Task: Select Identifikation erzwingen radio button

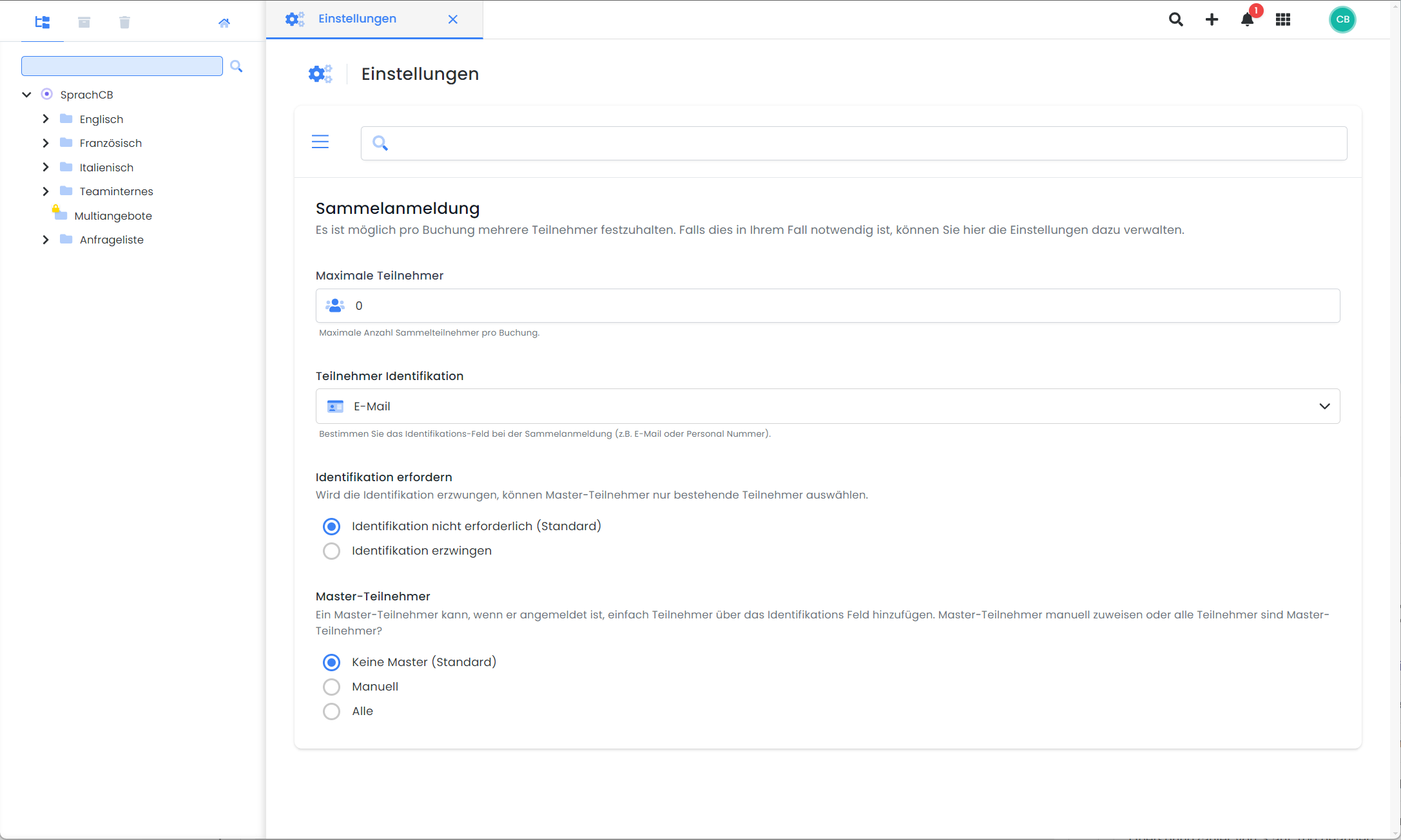Action: 331,551
